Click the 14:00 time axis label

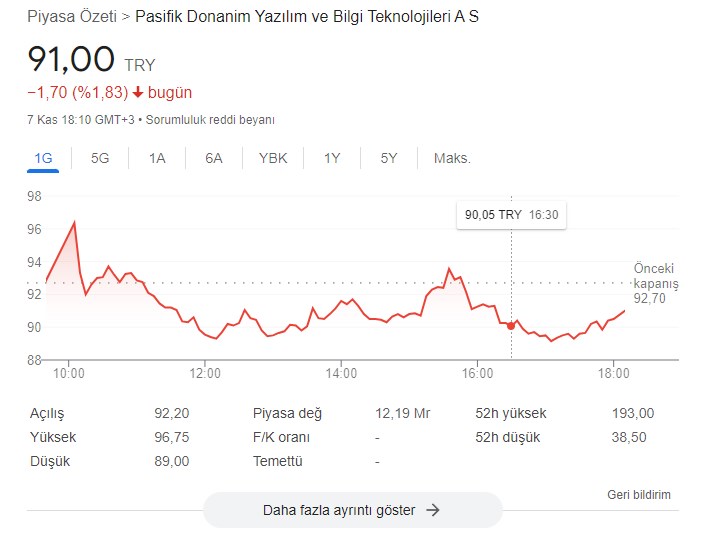(x=341, y=373)
